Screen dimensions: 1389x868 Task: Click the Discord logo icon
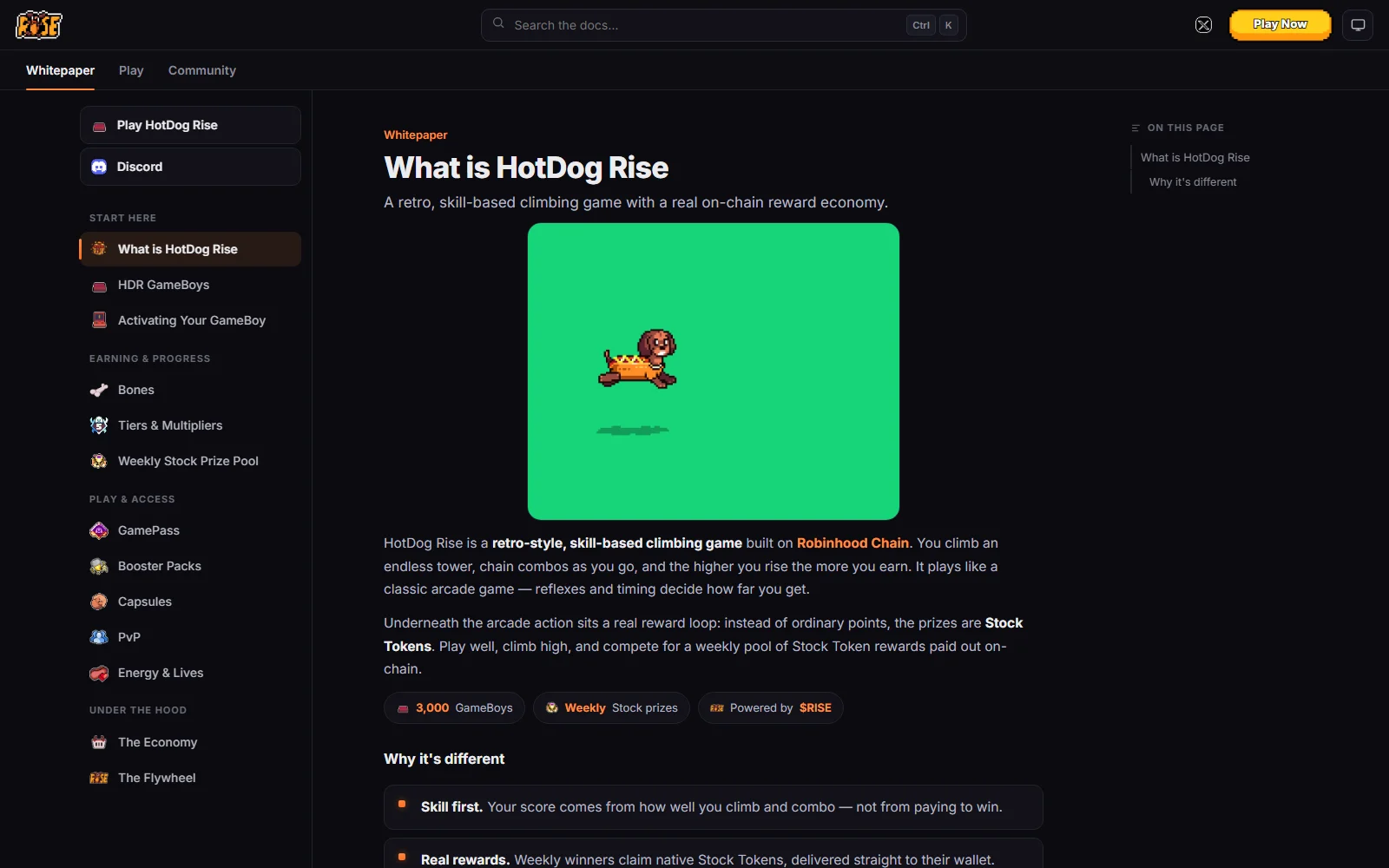point(99,167)
